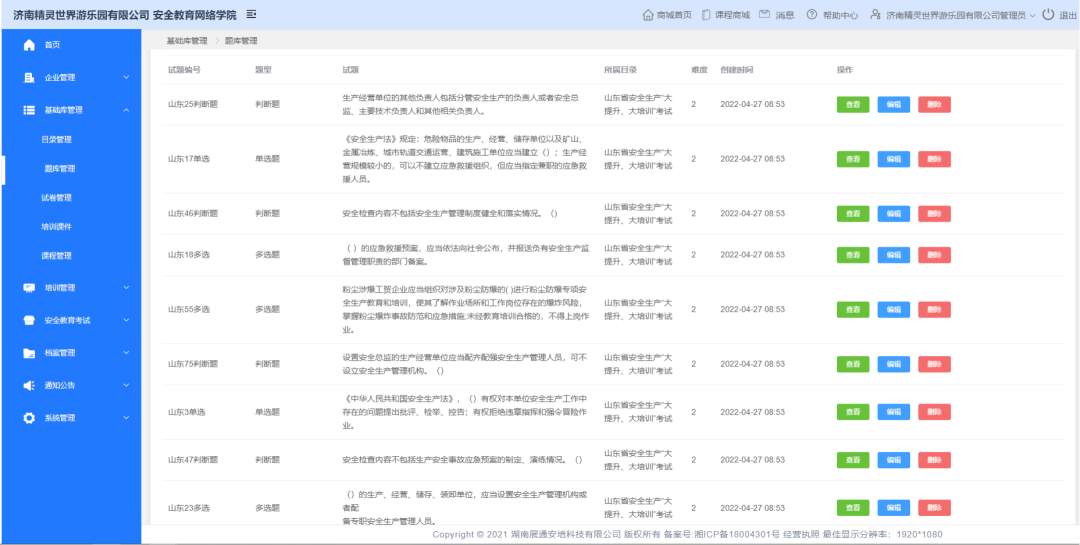The image size is (1080, 545).
Task: Expand the 系统管理 menu chevron
Action: [126, 418]
